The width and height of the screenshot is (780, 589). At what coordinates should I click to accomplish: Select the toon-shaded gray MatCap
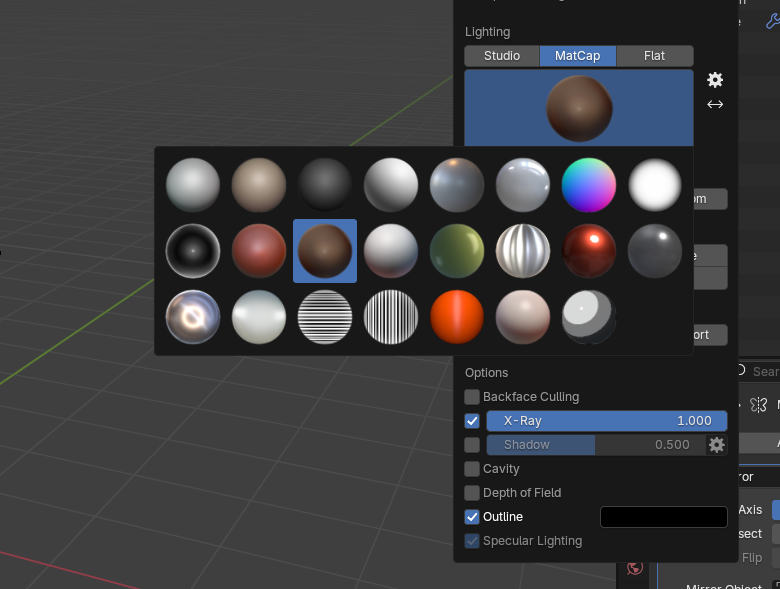pyautogui.click(x=589, y=317)
